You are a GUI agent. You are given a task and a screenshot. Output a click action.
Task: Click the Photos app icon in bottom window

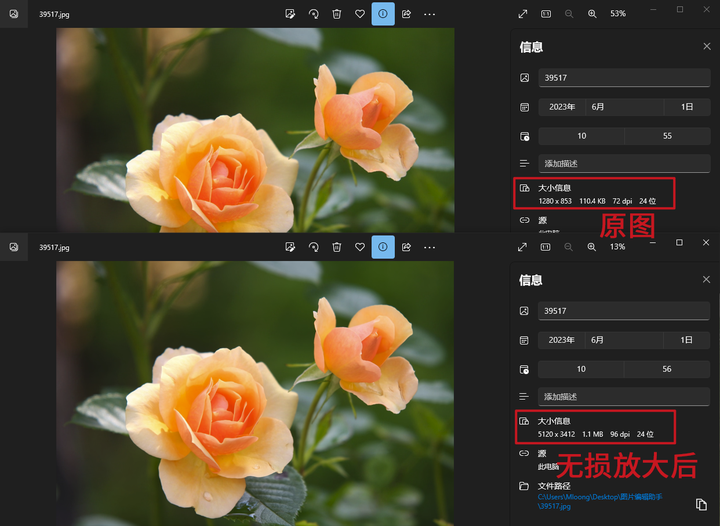click(14, 247)
